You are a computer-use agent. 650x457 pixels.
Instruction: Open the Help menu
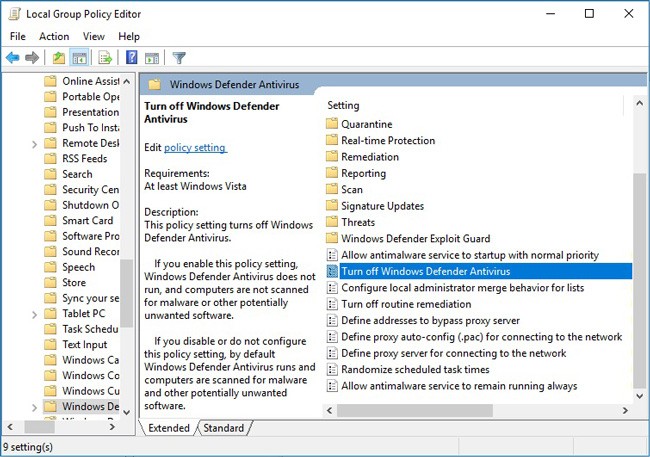pyautogui.click(x=129, y=36)
